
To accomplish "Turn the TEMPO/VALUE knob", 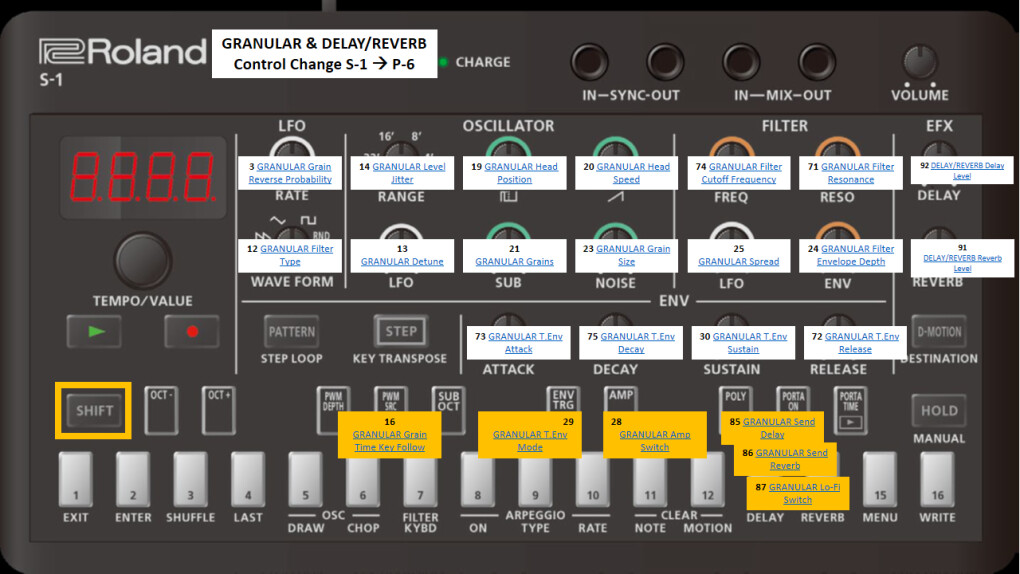I will point(143,261).
